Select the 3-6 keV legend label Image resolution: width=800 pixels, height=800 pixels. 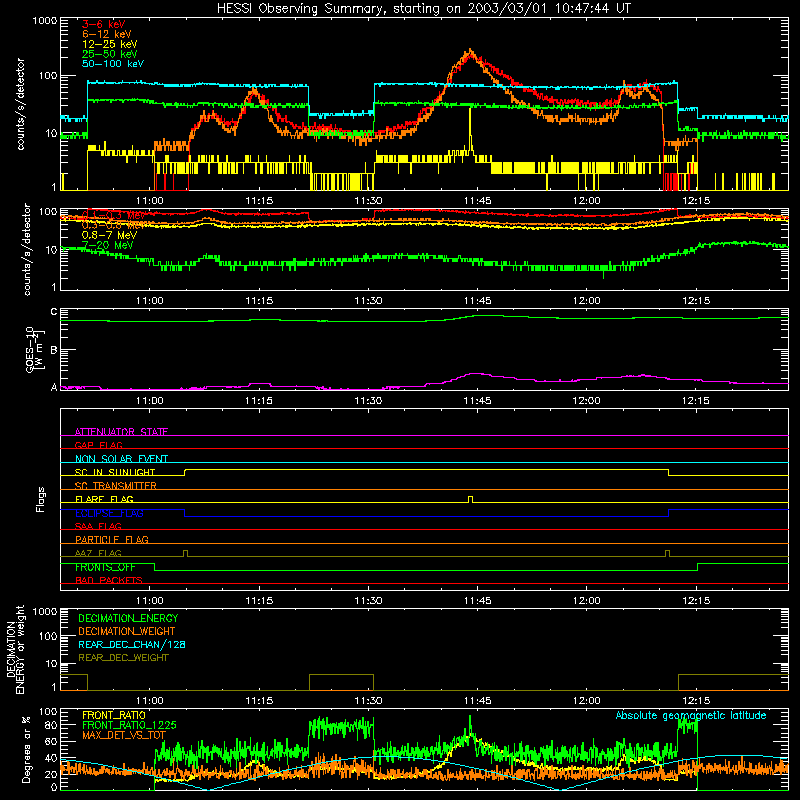point(104,24)
